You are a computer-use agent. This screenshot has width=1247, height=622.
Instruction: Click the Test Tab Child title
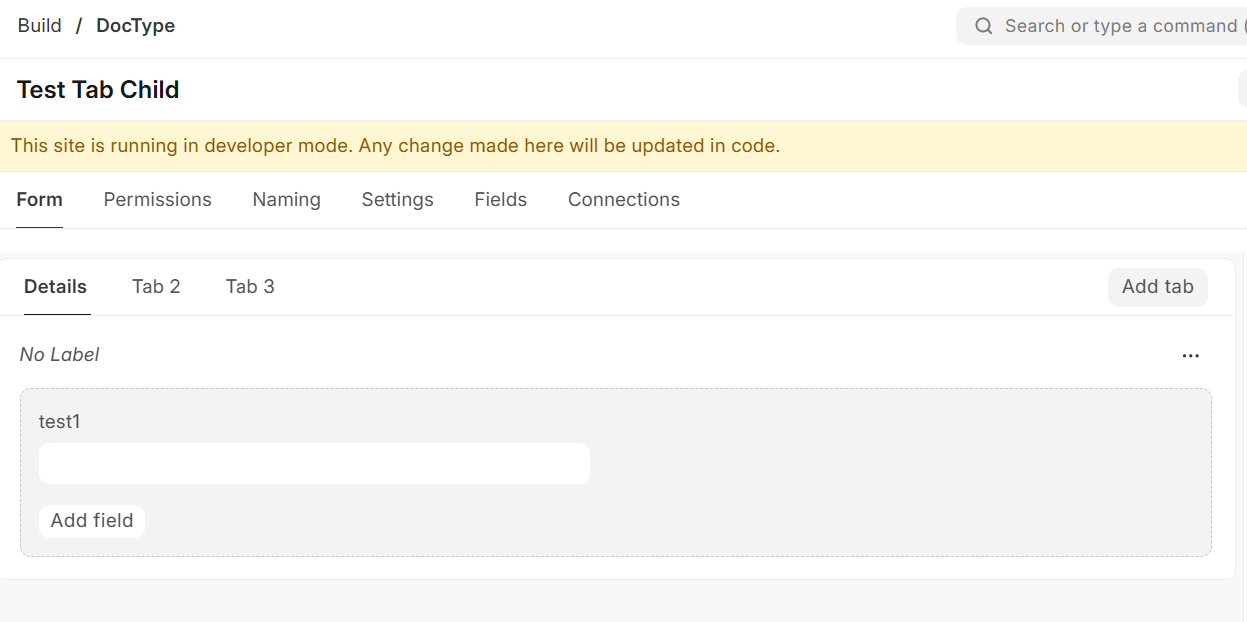click(98, 90)
